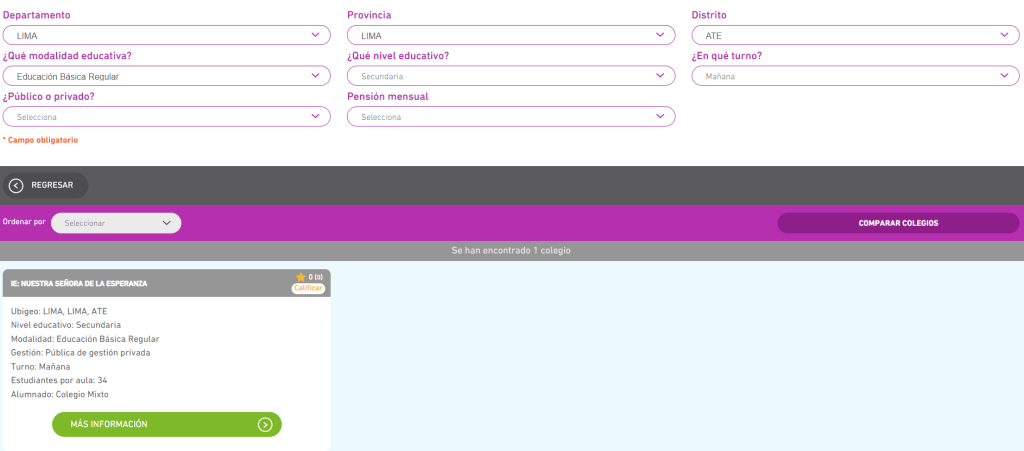Click the chevron arrow of Pensión mensual

click(x=660, y=117)
